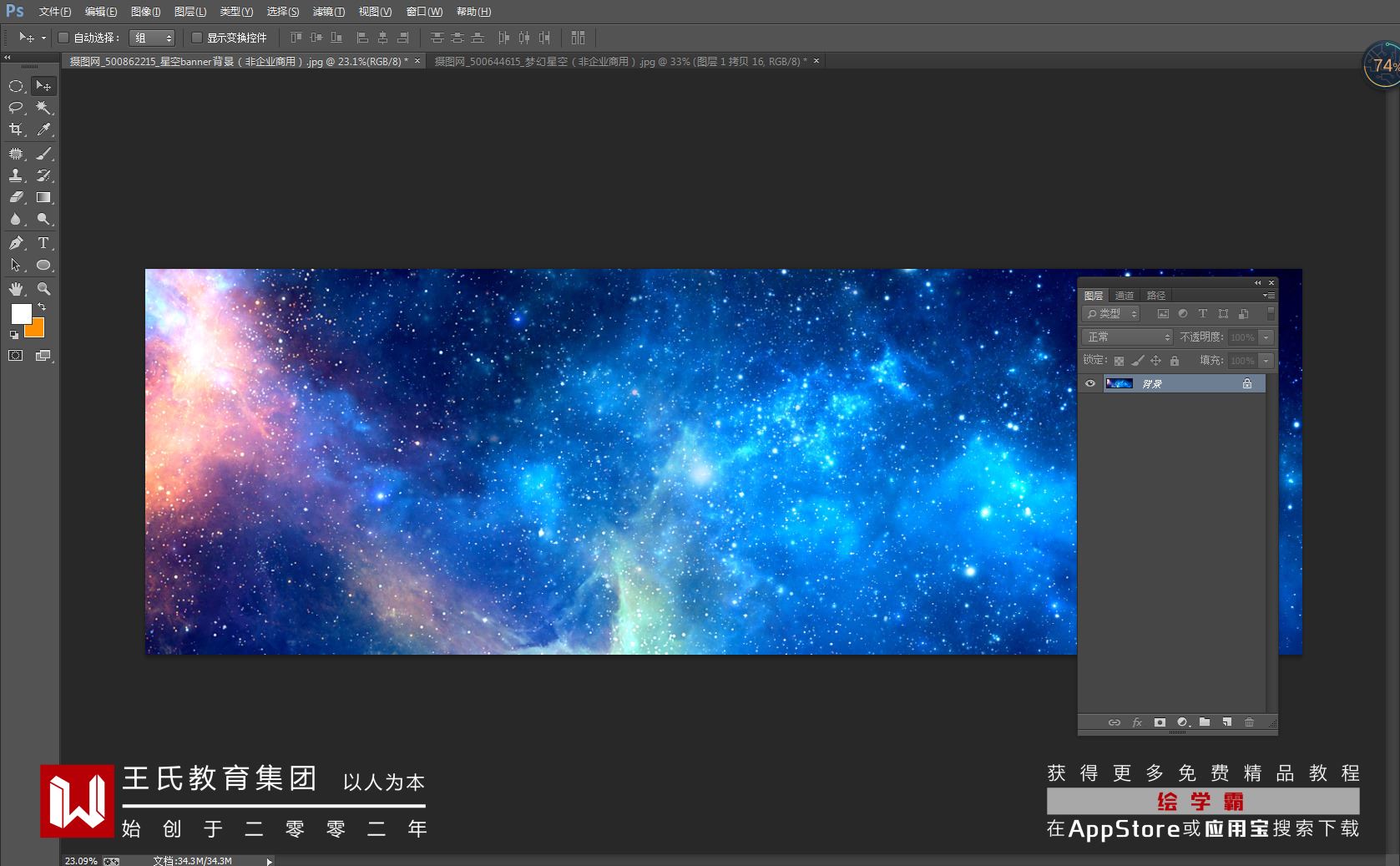1400x866 pixels.
Task: Select the History Brush tool
Action: tap(43, 175)
